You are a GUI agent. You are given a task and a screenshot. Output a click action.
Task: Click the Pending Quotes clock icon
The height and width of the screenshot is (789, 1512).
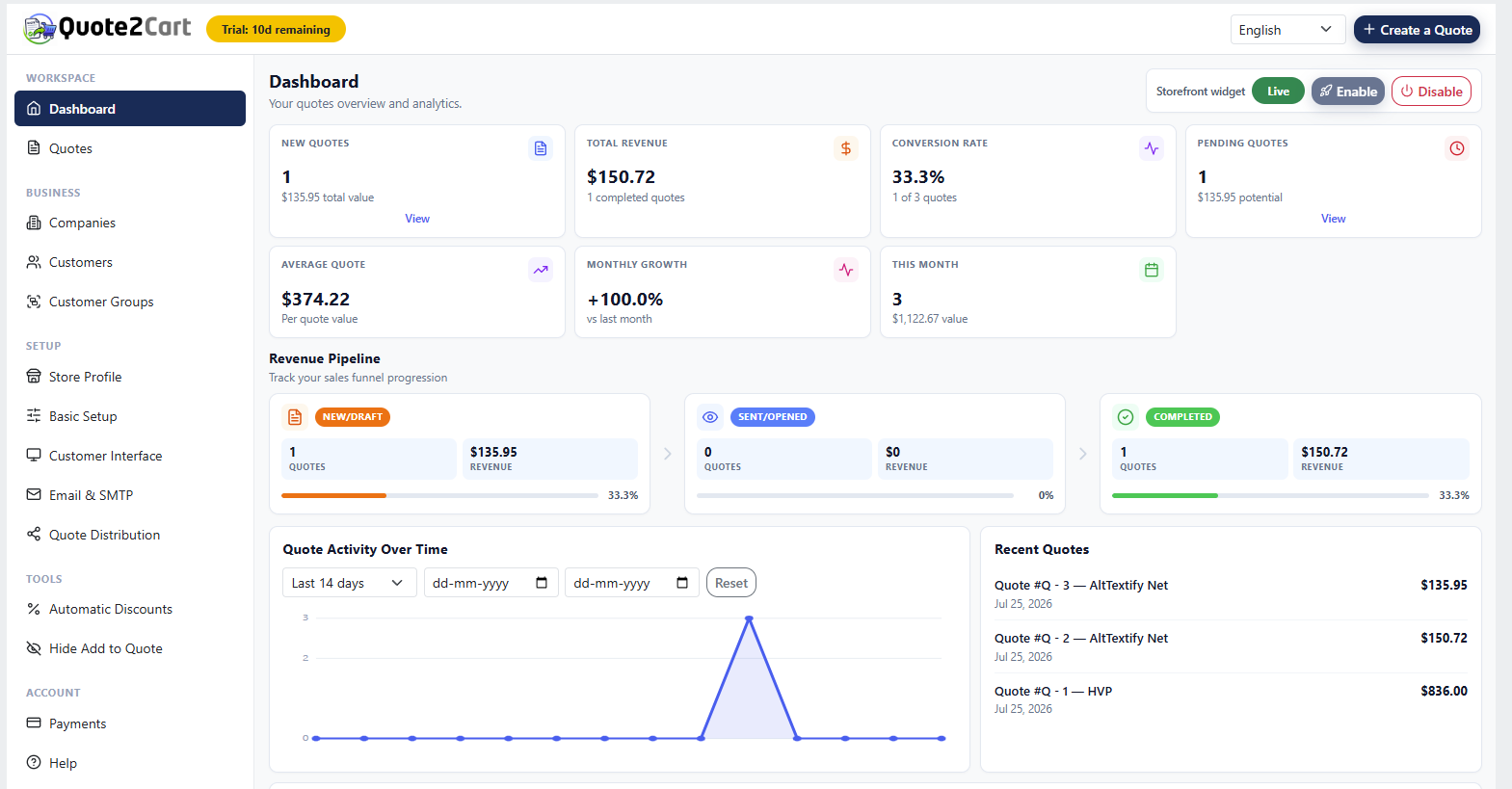[x=1457, y=148]
